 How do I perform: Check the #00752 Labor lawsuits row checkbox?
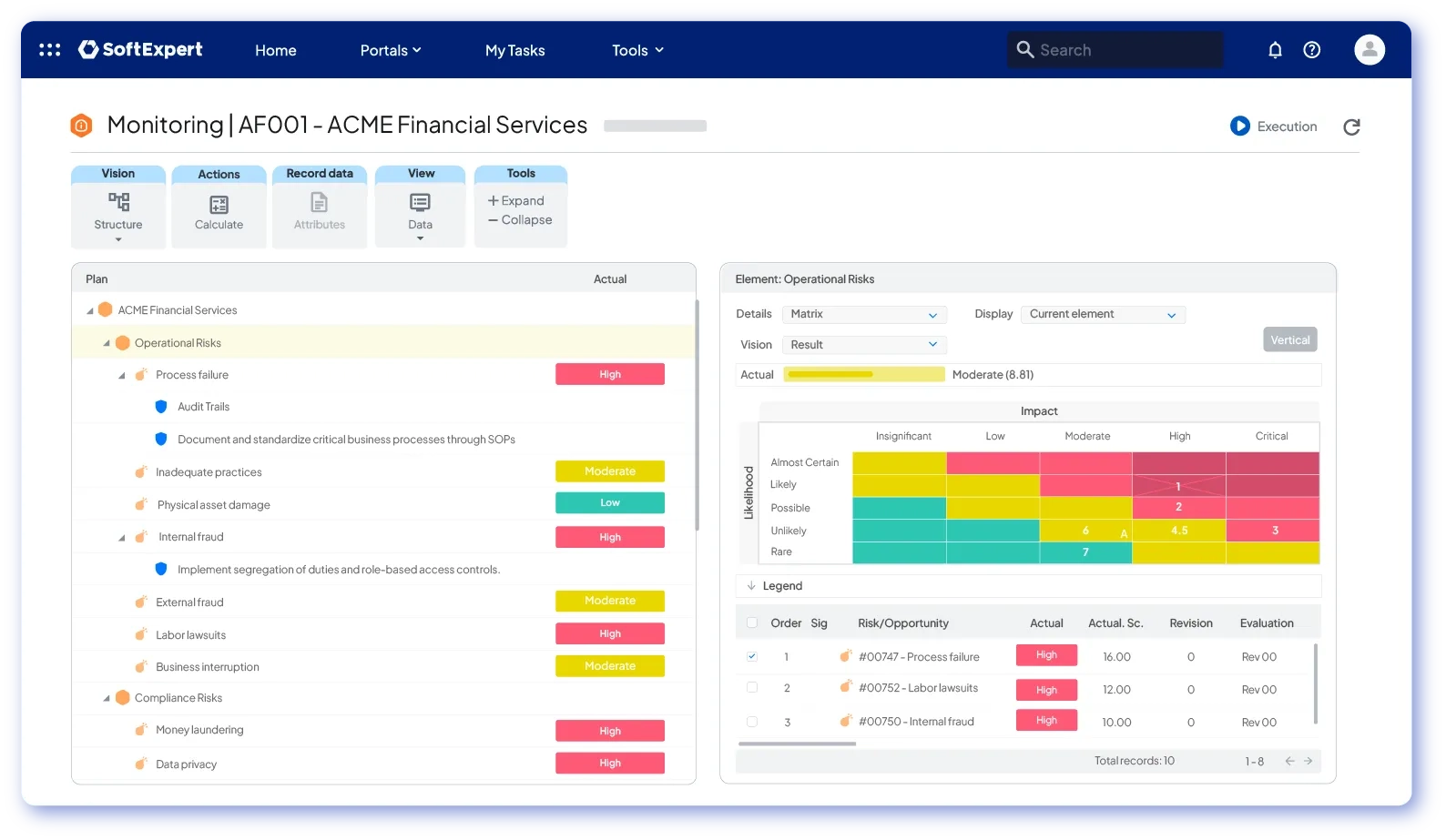tap(752, 688)
